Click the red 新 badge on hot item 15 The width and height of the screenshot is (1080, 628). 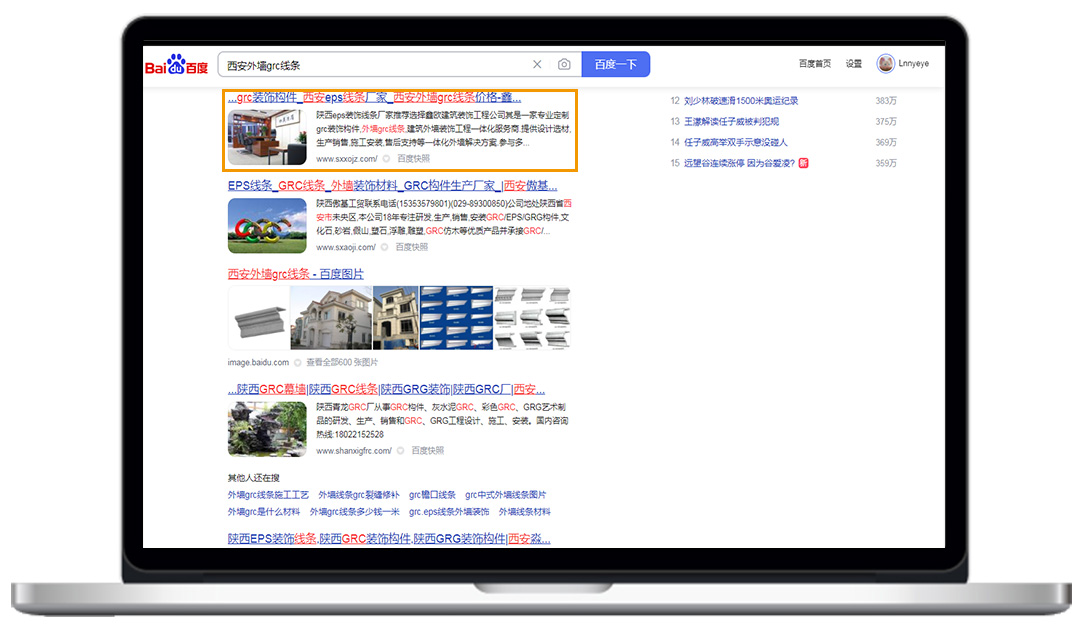point(803,163)
